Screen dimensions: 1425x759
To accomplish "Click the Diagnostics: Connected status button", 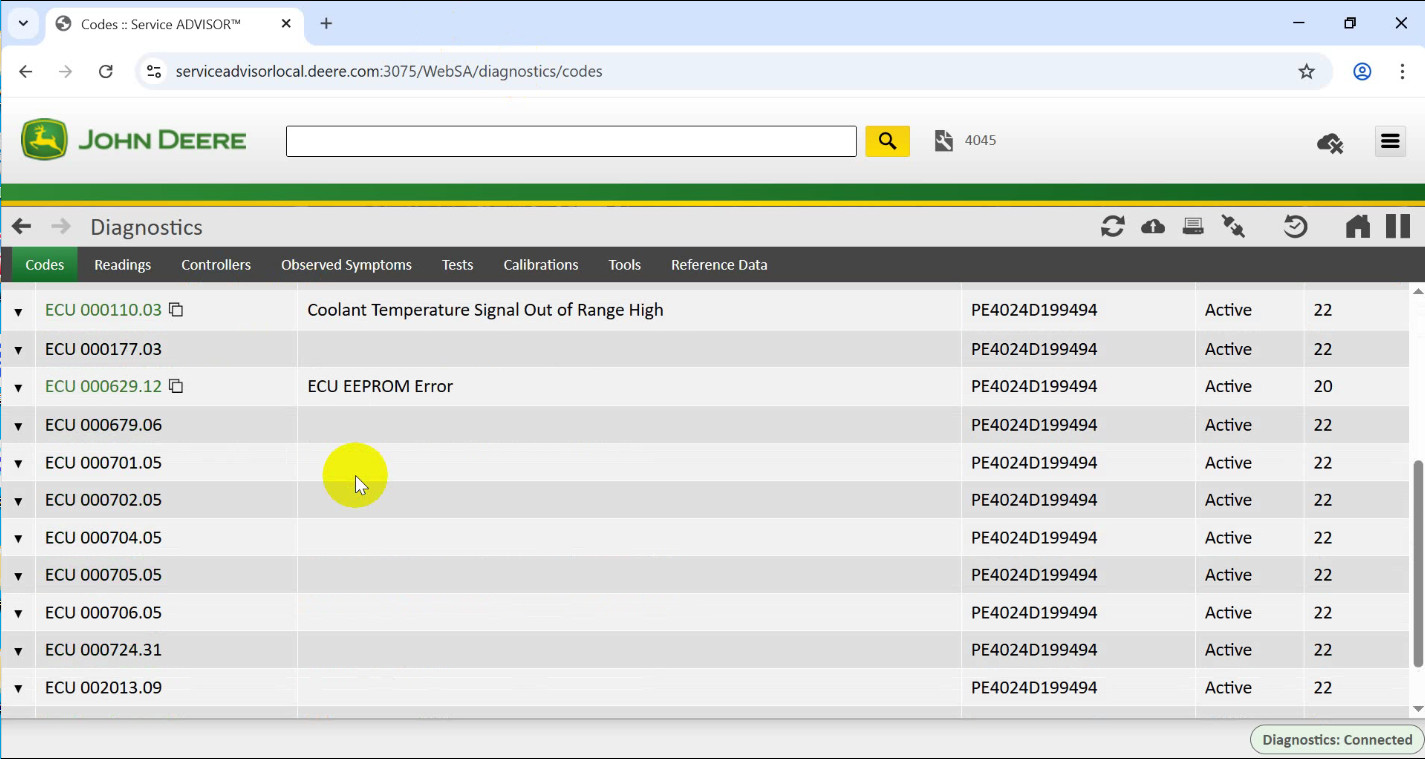I will [x=1336, y=740].
